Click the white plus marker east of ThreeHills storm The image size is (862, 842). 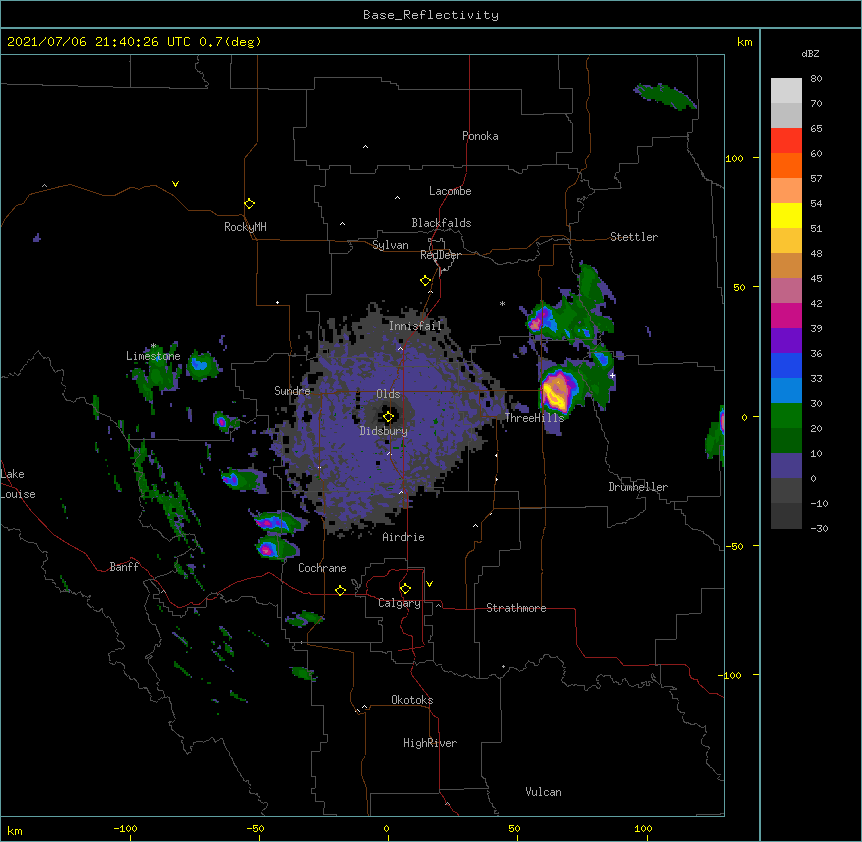click(612, 375)
